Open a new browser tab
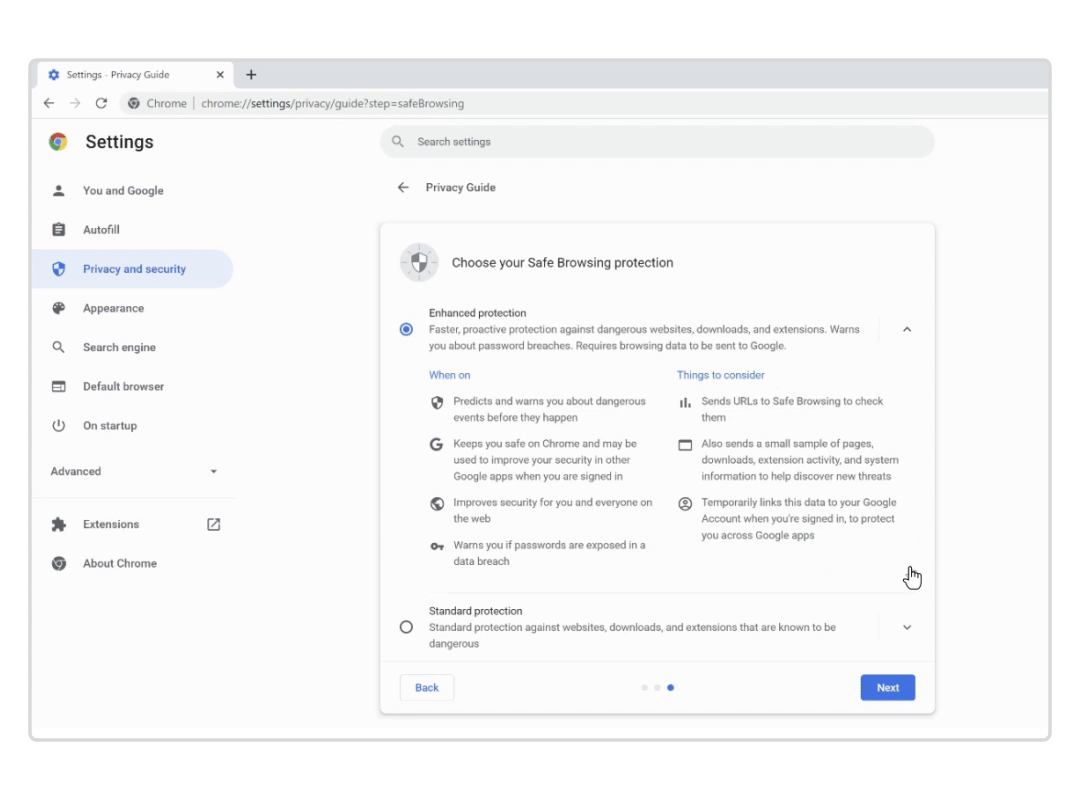 (x=251, y=74)
